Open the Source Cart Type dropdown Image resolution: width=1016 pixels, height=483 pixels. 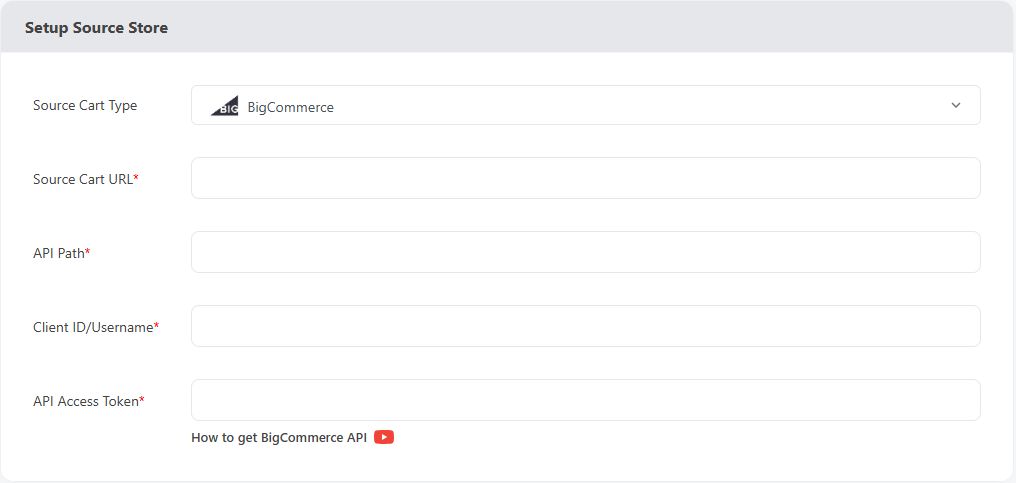coord(585,105)
